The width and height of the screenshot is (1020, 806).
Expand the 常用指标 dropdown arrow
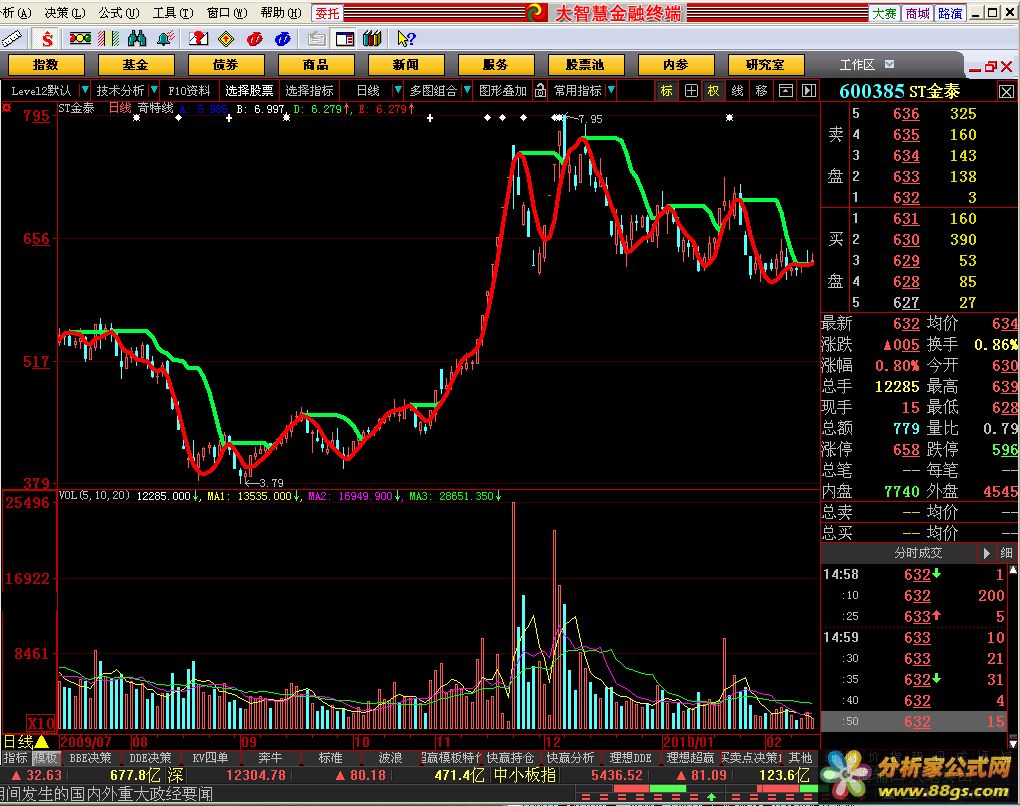(x=610, y=90)
